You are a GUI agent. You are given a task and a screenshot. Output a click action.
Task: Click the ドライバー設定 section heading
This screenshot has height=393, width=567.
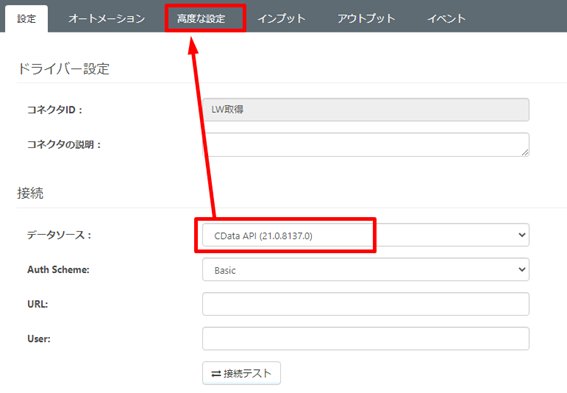click(x=63, y=69)
